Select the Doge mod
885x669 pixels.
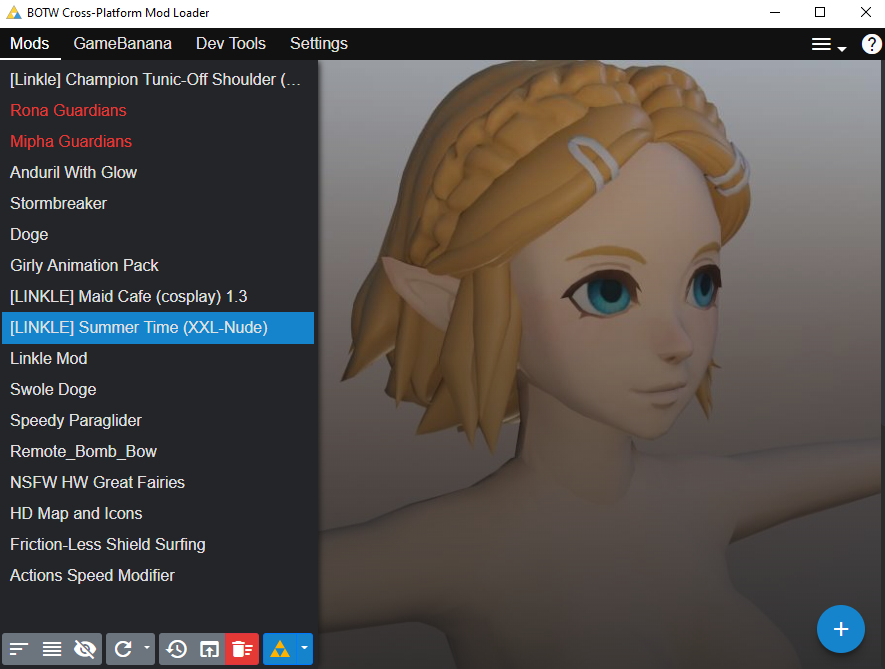(x=158, y=235)
